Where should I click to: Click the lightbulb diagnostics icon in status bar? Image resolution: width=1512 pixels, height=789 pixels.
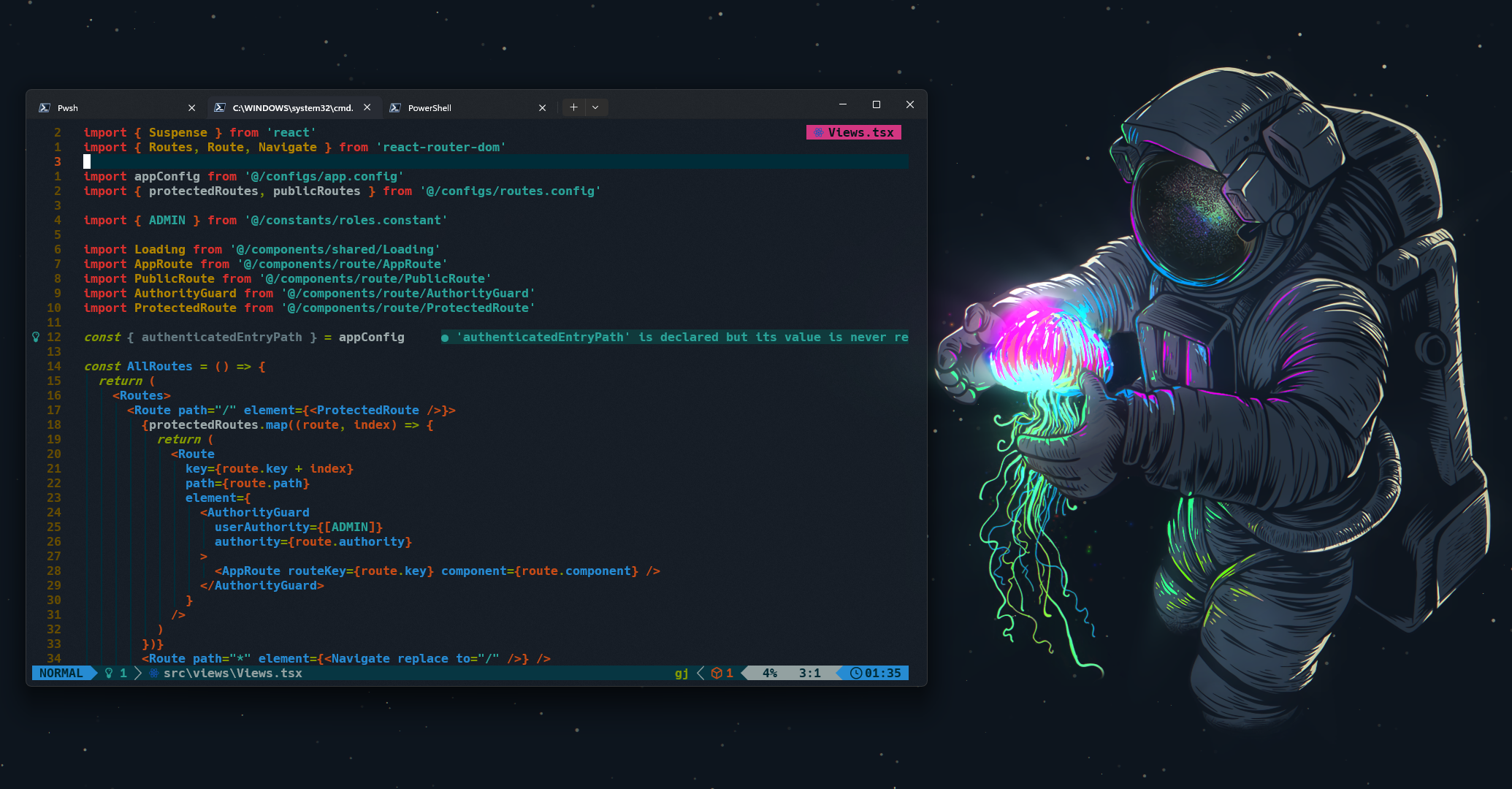(x=109, y=673)
